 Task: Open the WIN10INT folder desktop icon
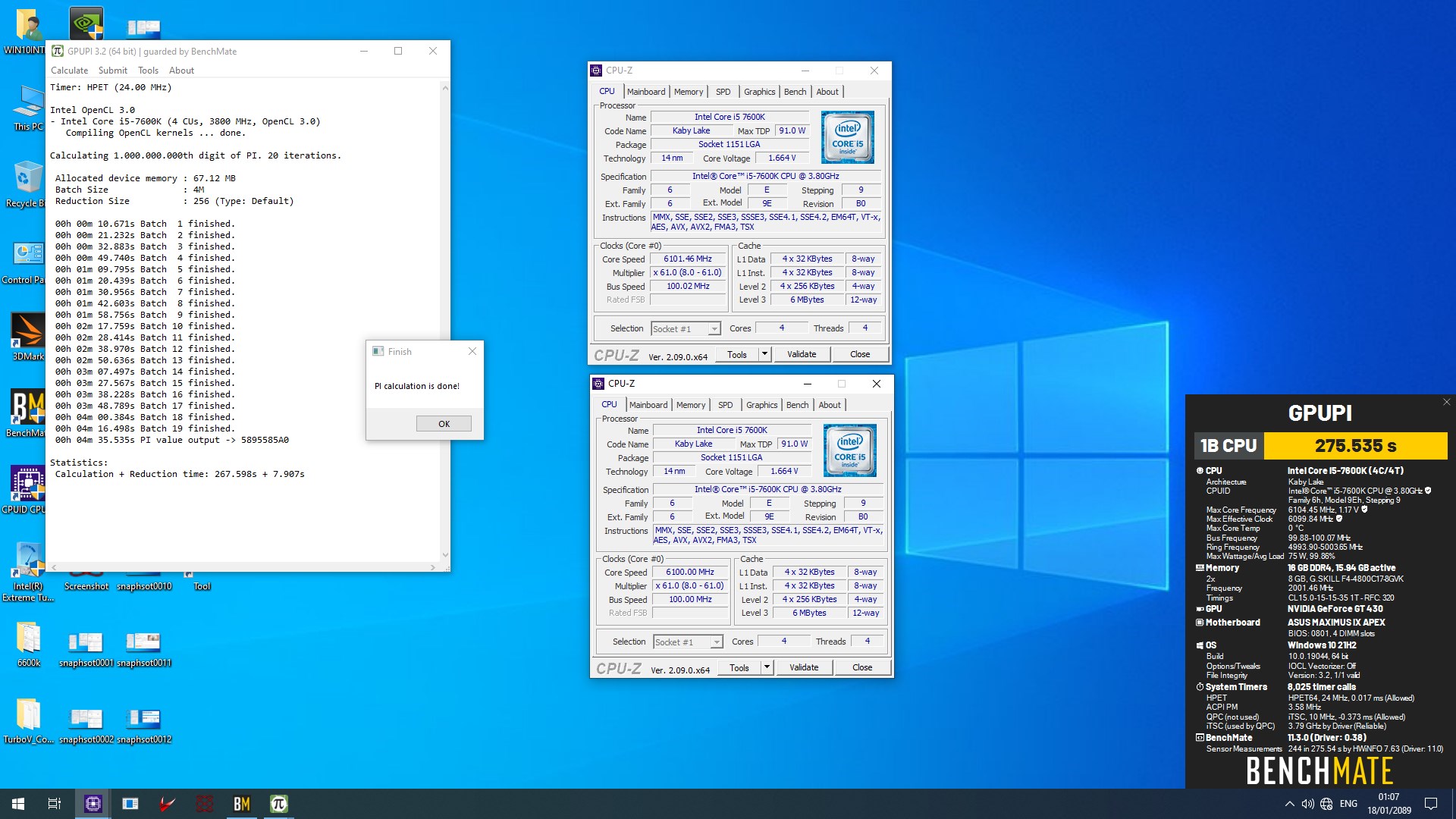[x=27, y=32]
